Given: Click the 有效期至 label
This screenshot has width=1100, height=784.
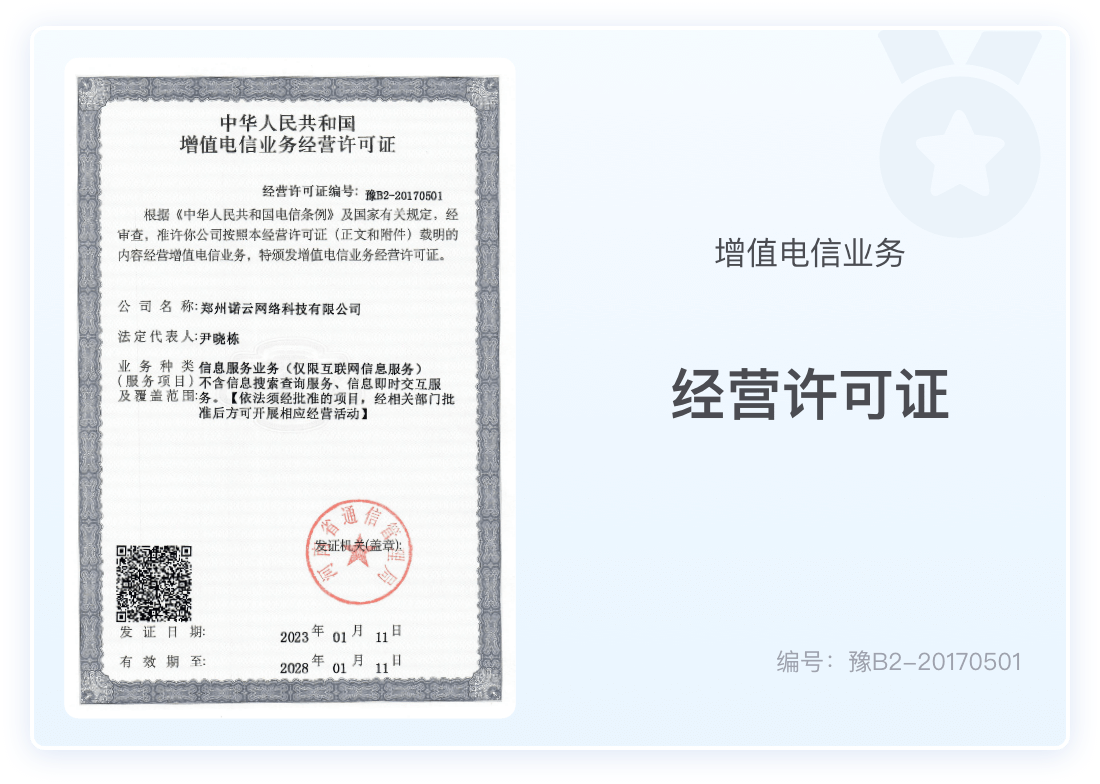Looking at the screenshot, I should coord(162,662).
